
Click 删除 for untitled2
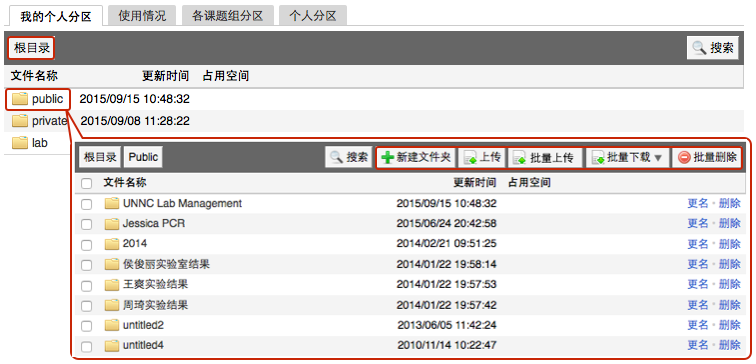729,325
